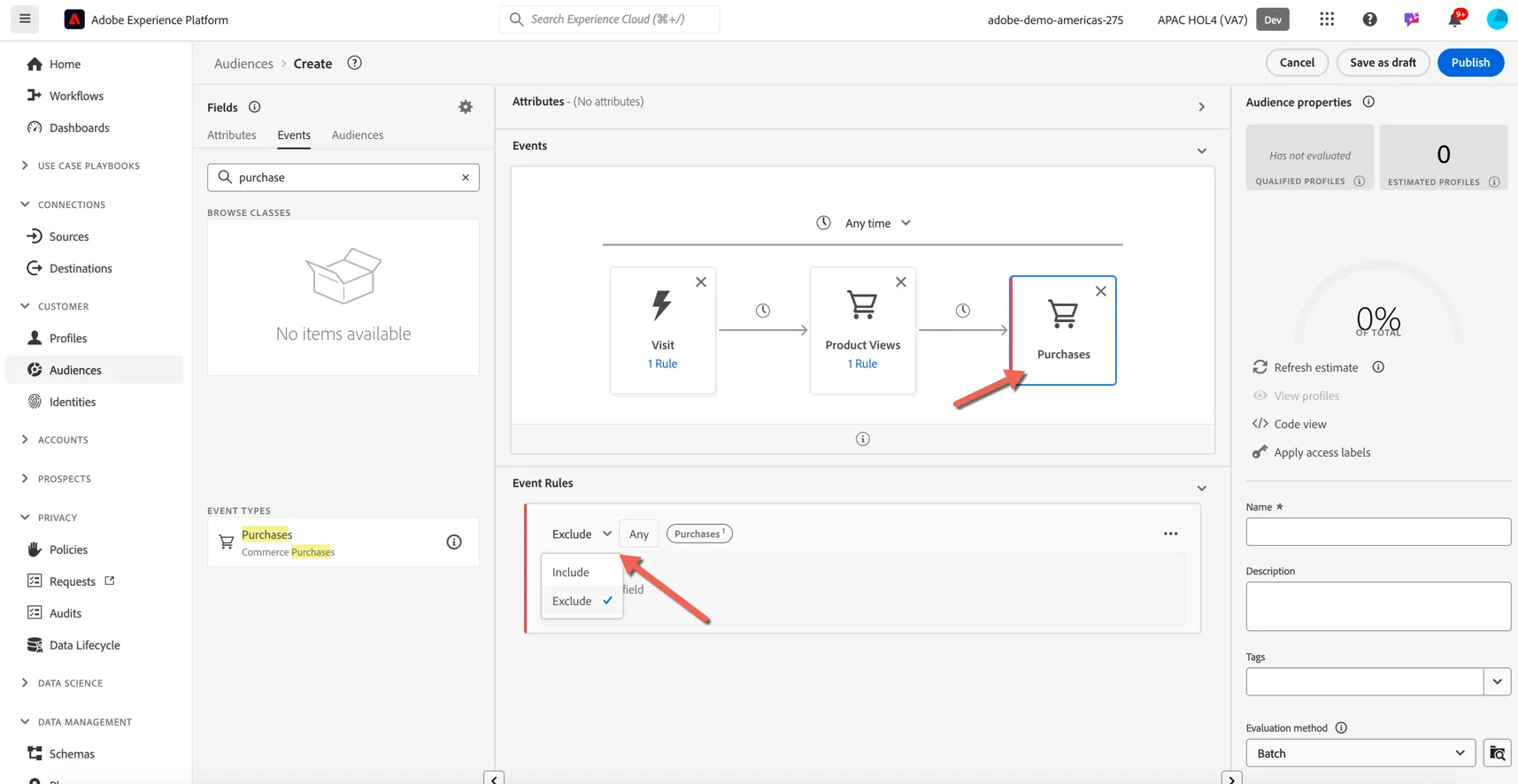This screenshot has width=1518, height=784.
Task: Open the hamburger navigation menu
Action: click(25, 19)
